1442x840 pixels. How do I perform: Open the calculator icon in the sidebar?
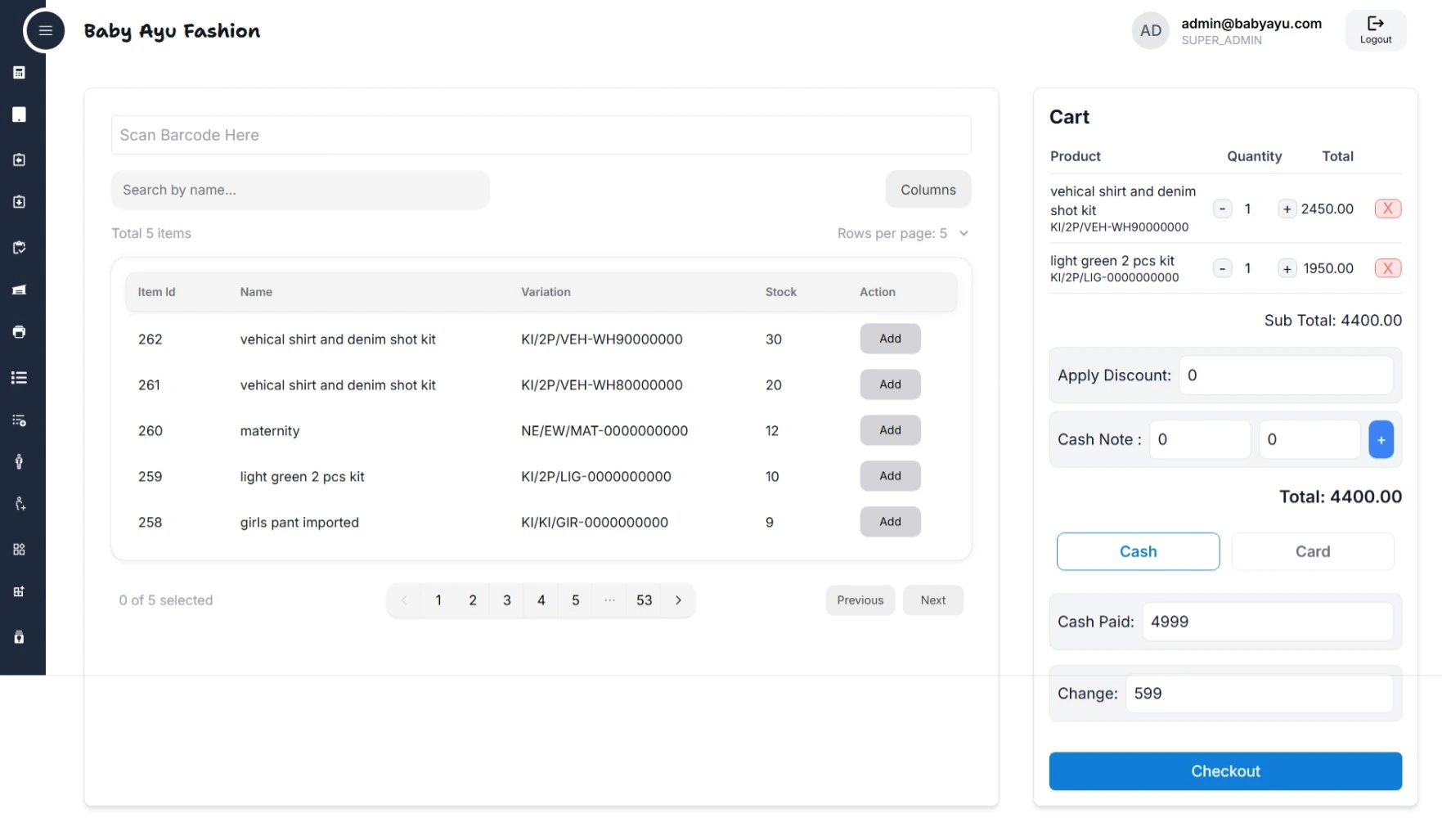coord(19,73)
